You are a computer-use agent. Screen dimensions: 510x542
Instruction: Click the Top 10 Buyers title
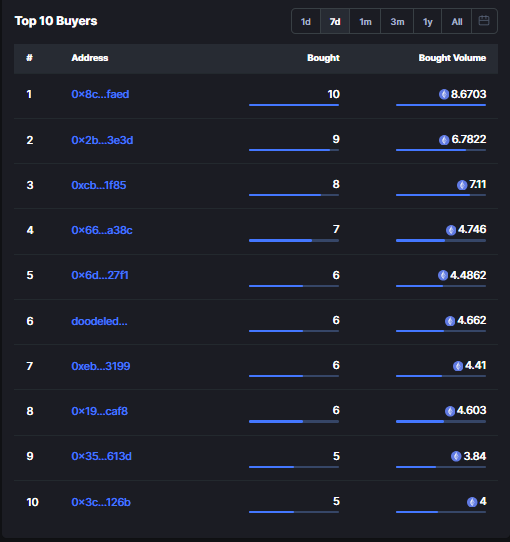(56, 21)
